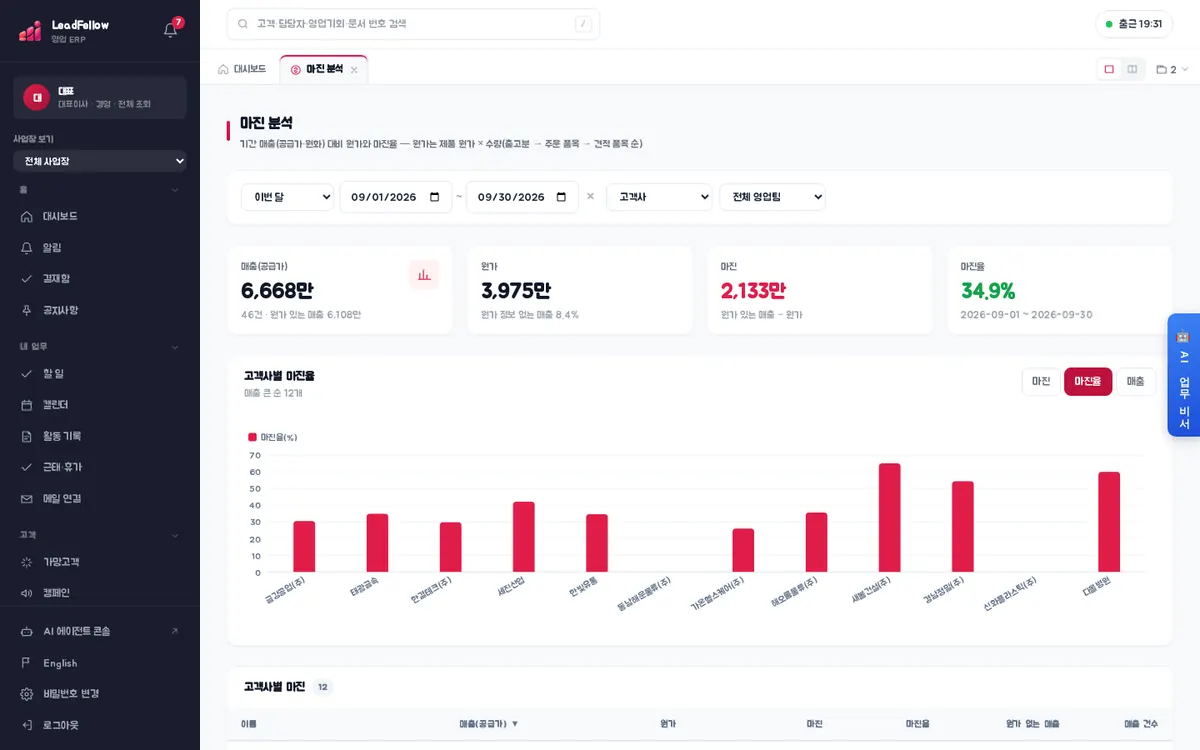1200x750 pixels.
Task: Click the 비밀번호 변경 gear item
Action: point(100,694)
